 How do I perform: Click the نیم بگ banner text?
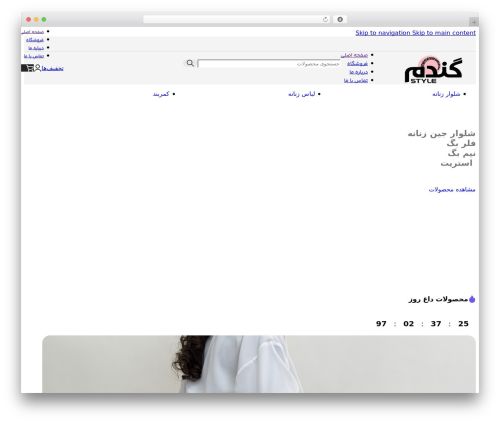pos(462,154)
